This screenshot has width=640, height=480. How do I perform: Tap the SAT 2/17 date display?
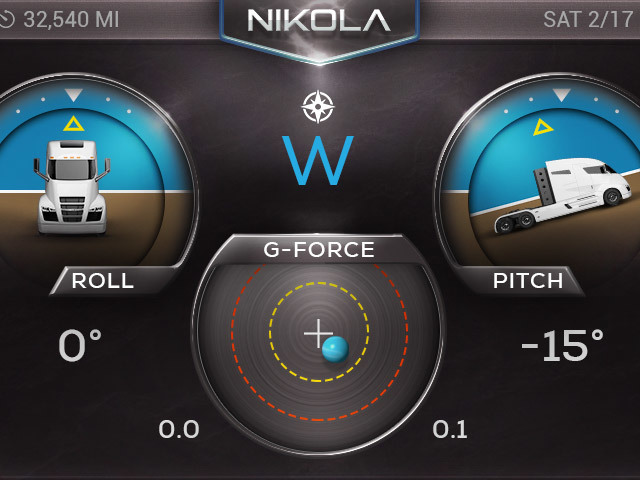pyautogui.click(x=588, y=20)
